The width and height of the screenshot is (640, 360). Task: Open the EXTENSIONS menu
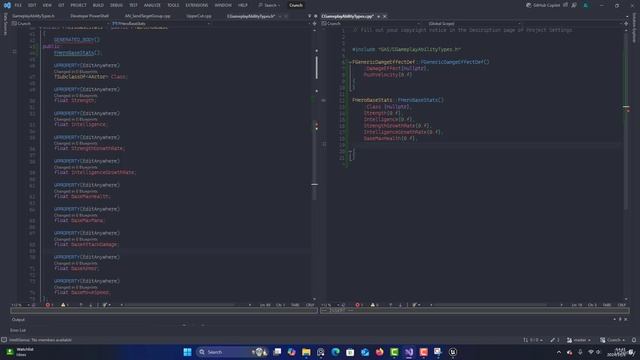click(x=197, y=5)
